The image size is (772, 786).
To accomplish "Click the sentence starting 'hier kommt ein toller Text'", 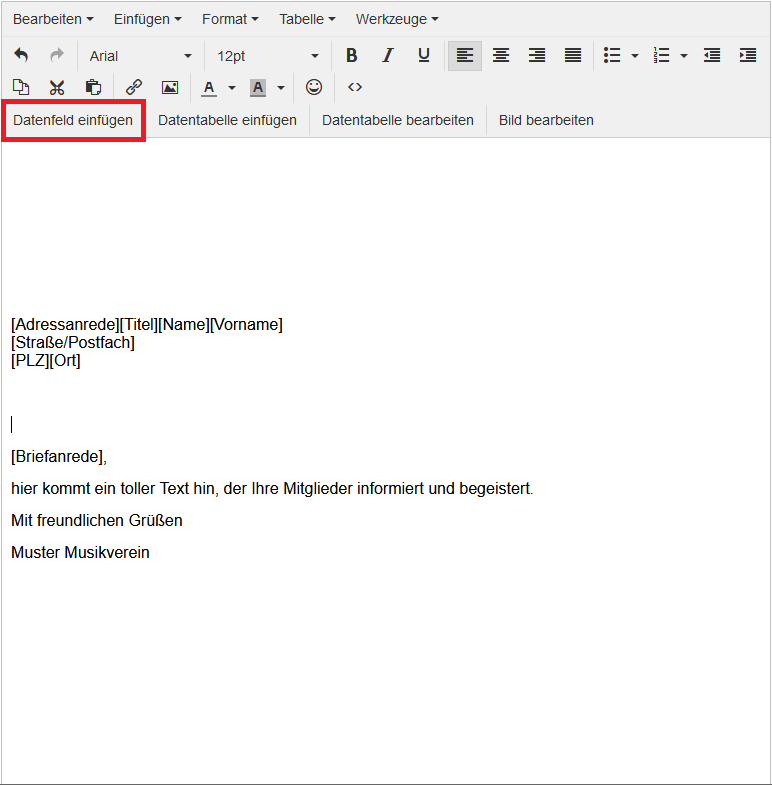I will click(272, 488).
